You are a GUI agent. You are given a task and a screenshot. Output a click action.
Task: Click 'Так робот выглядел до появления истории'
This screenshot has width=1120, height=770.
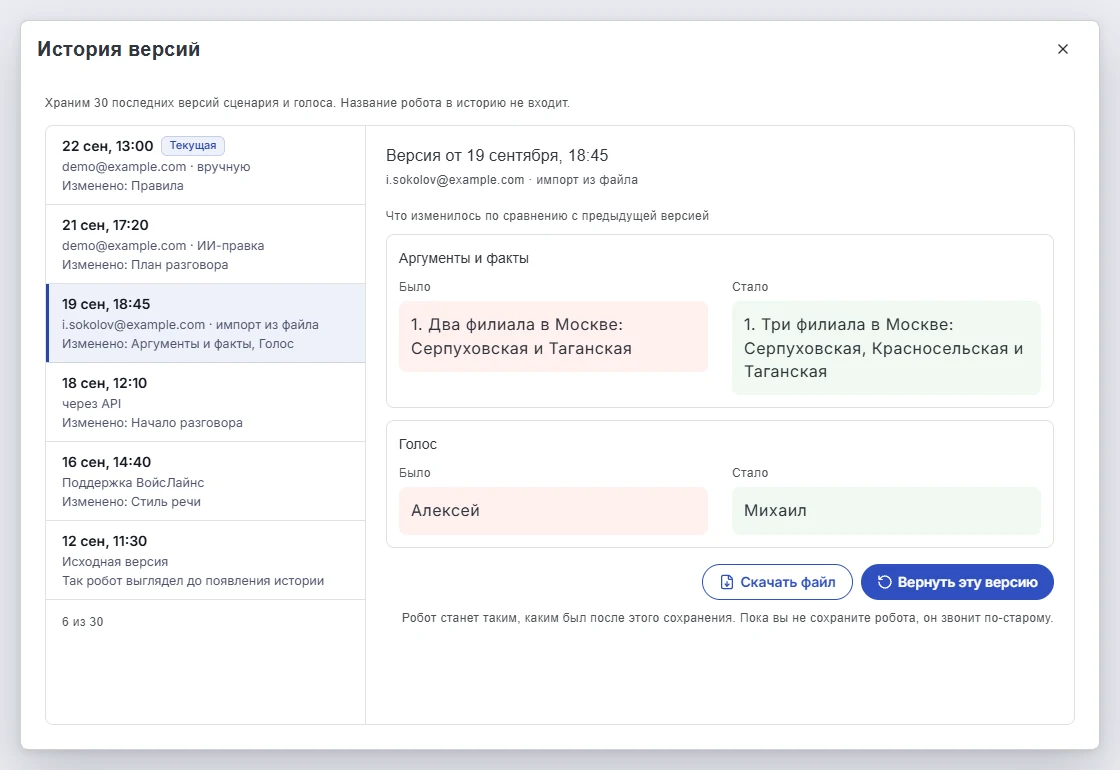(x=193, y=581)
